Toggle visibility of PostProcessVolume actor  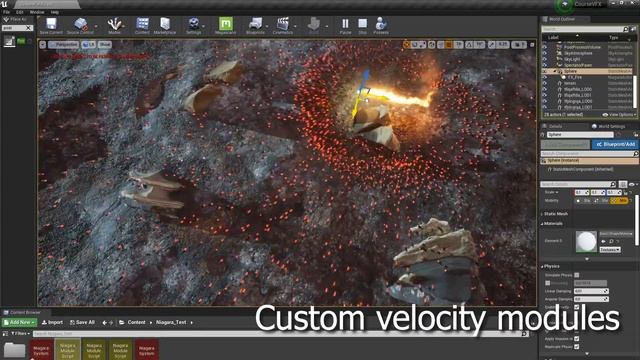(x=544, y=47)
